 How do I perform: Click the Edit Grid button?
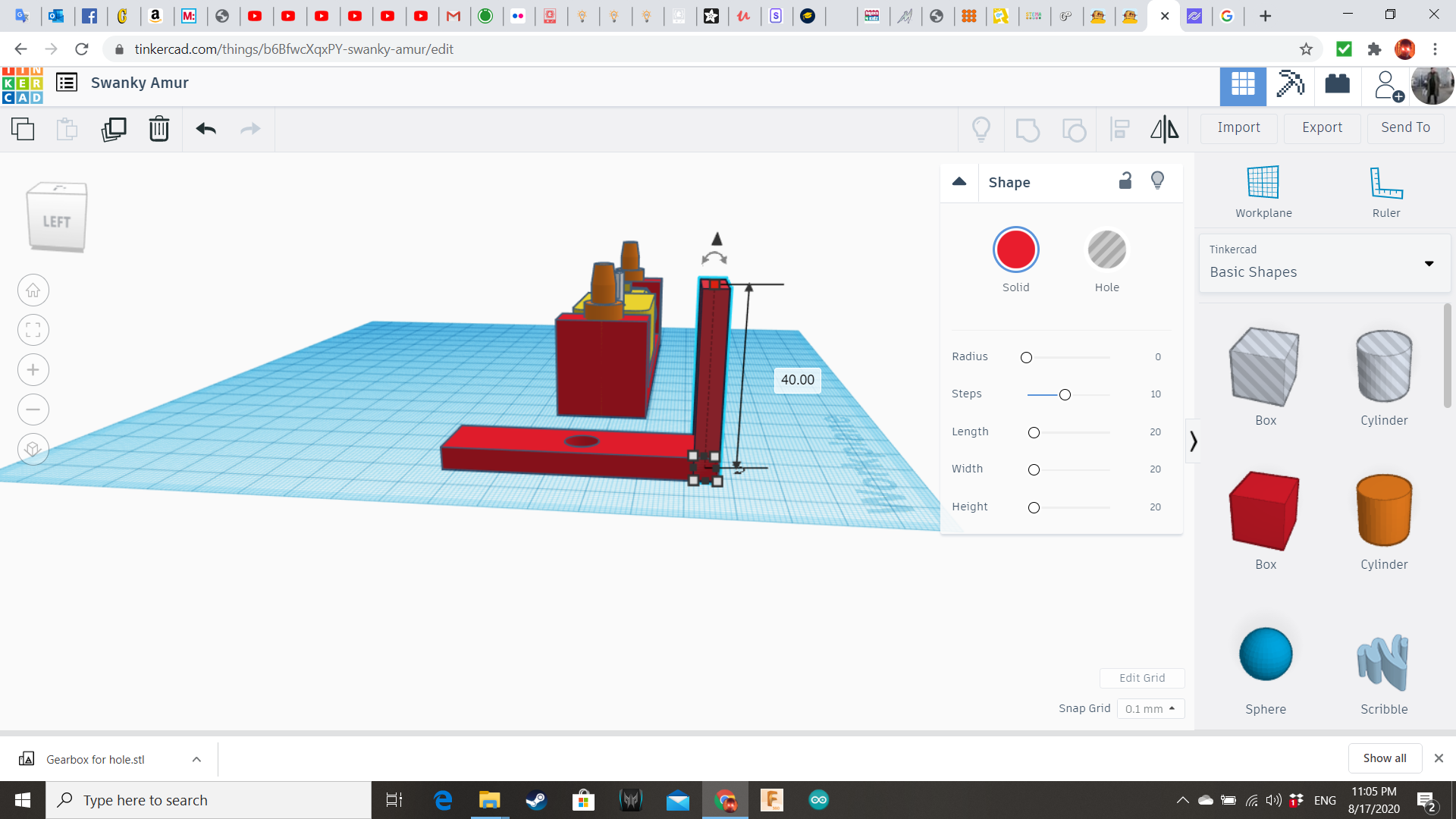[1141, 678]
